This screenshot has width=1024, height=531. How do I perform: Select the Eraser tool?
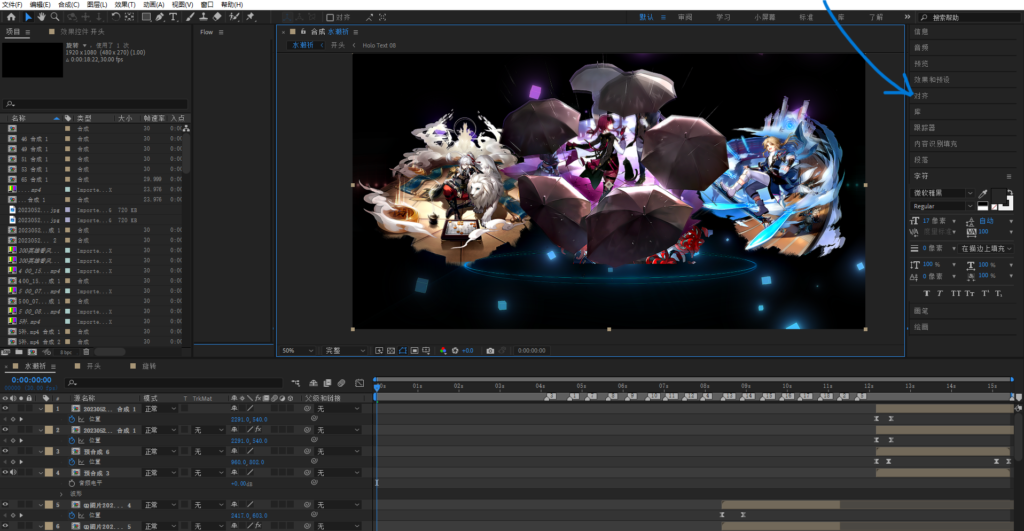tap(217, 17)
